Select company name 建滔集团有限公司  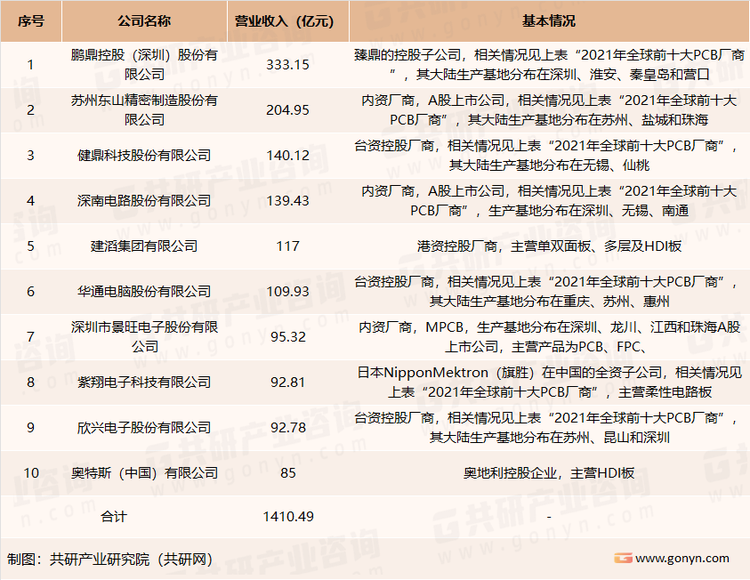click(x=144, y=246)
